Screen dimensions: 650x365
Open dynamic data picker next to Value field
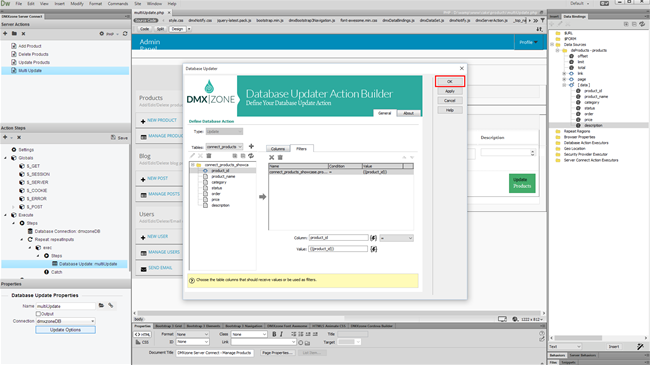(x=374, y=249)
